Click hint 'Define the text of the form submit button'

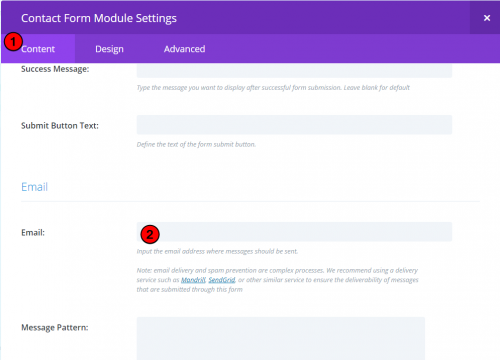[x=196, y=144]
